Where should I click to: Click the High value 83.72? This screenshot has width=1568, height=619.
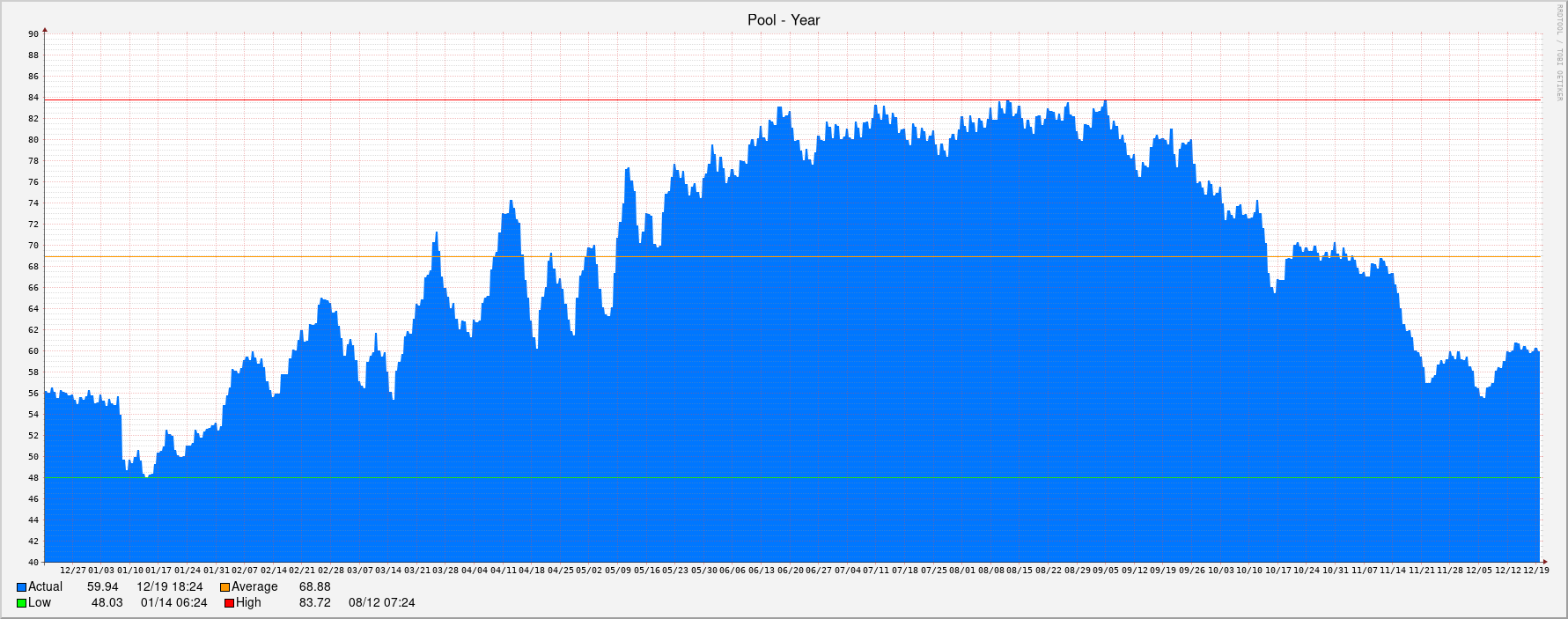(314, 603)
